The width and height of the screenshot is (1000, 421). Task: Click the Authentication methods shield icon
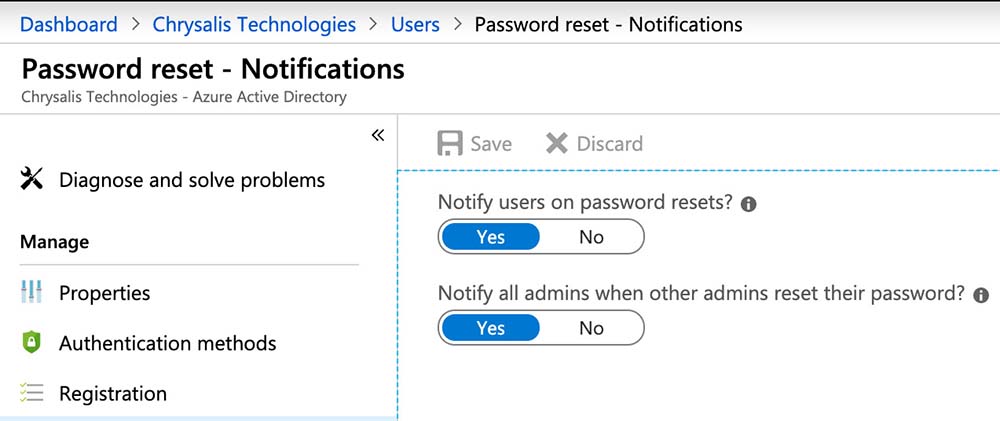point(32,343)
